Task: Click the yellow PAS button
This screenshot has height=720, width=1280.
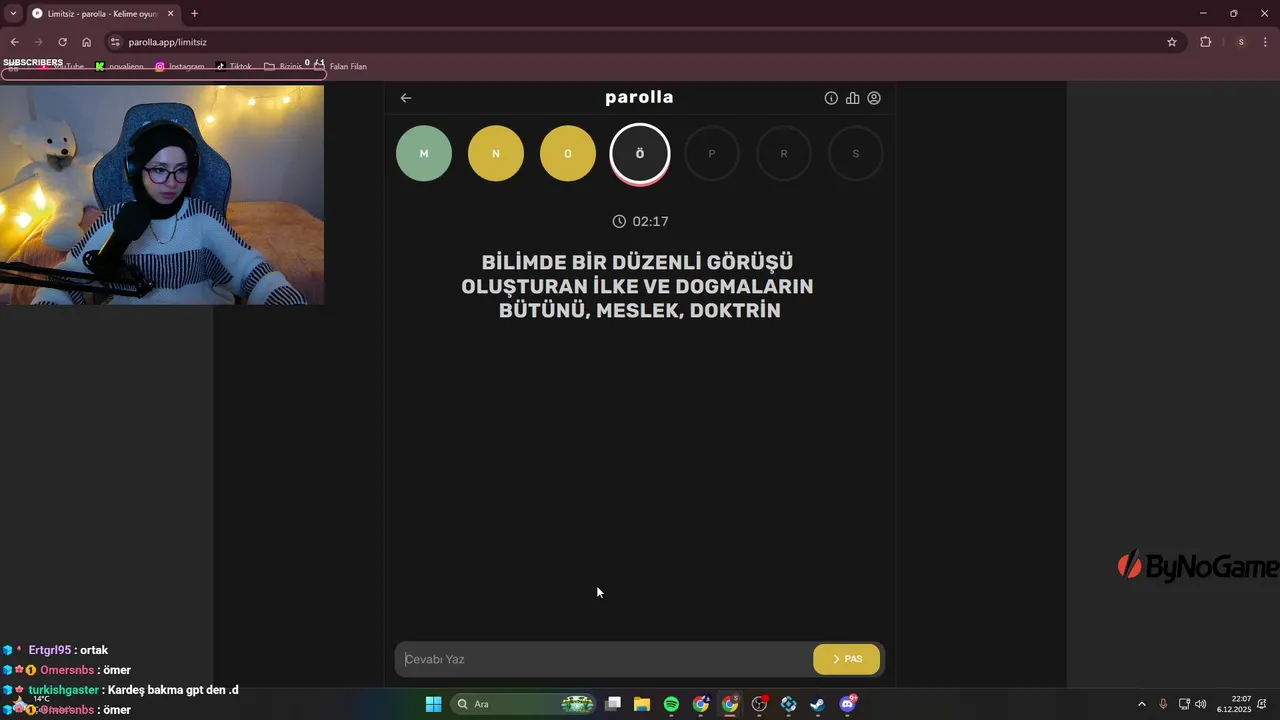Action: [x=847, y=659]
